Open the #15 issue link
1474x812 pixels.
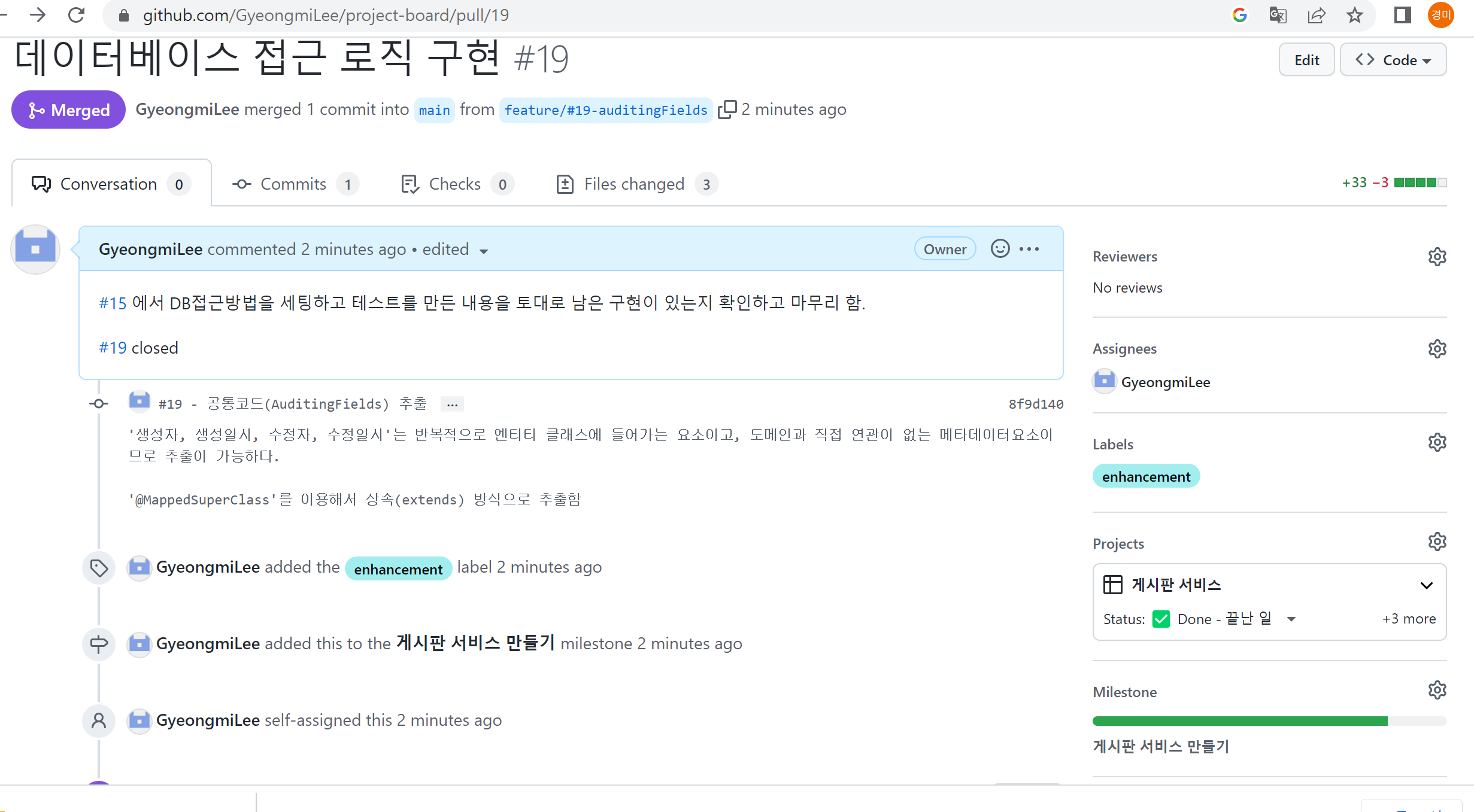[113, 303]
